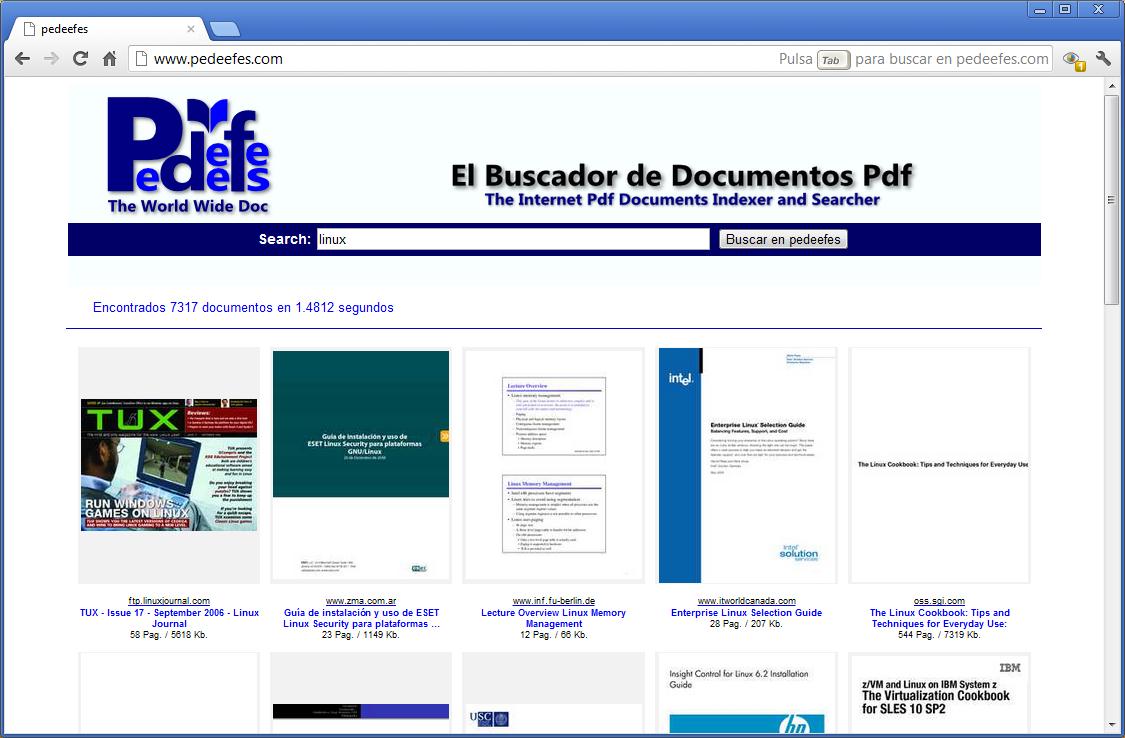Click the Pedeefes logo
Screen dimensions: 1125x738
(189, 155)
